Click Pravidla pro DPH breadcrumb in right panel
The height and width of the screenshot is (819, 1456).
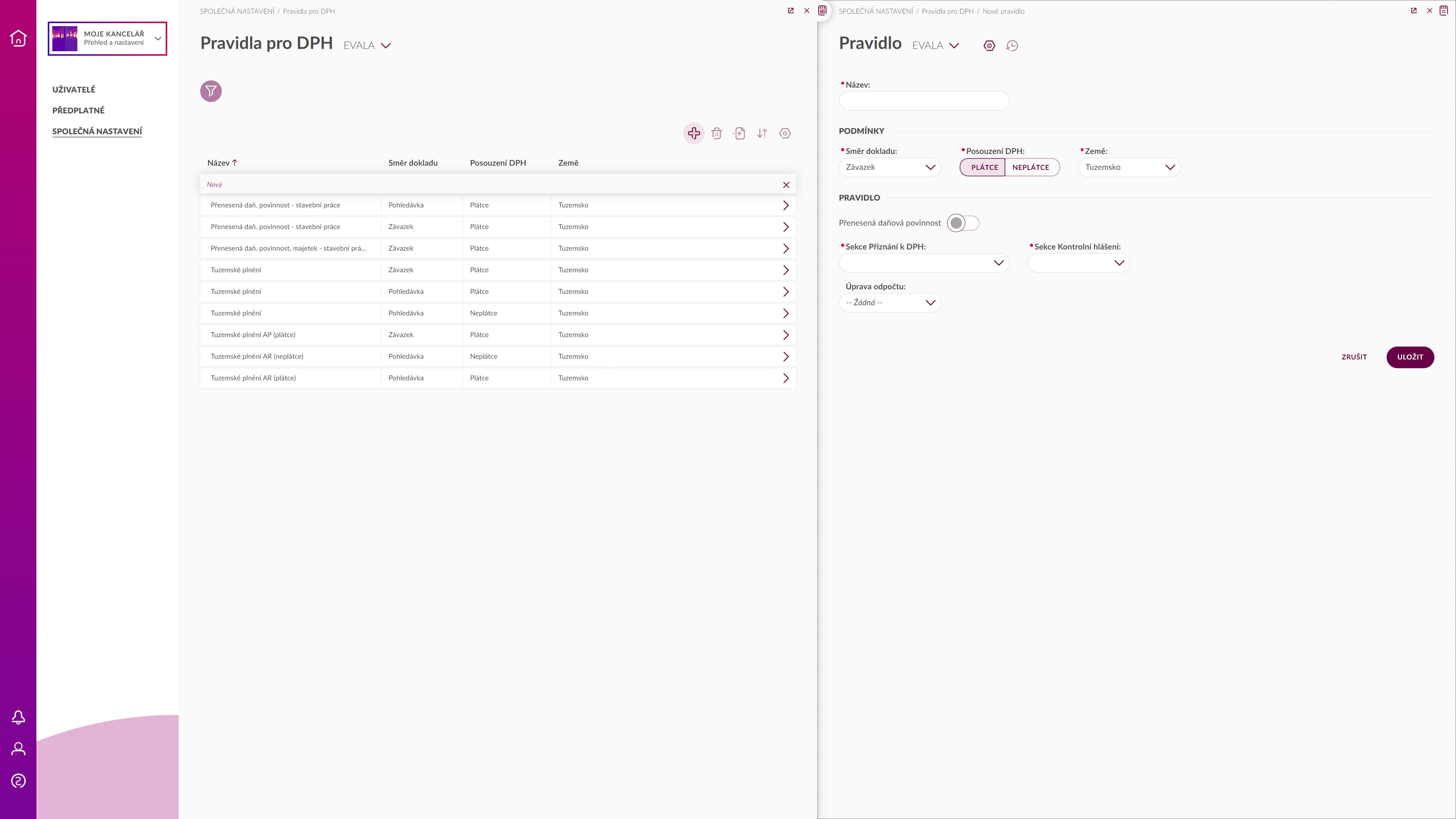947,11
